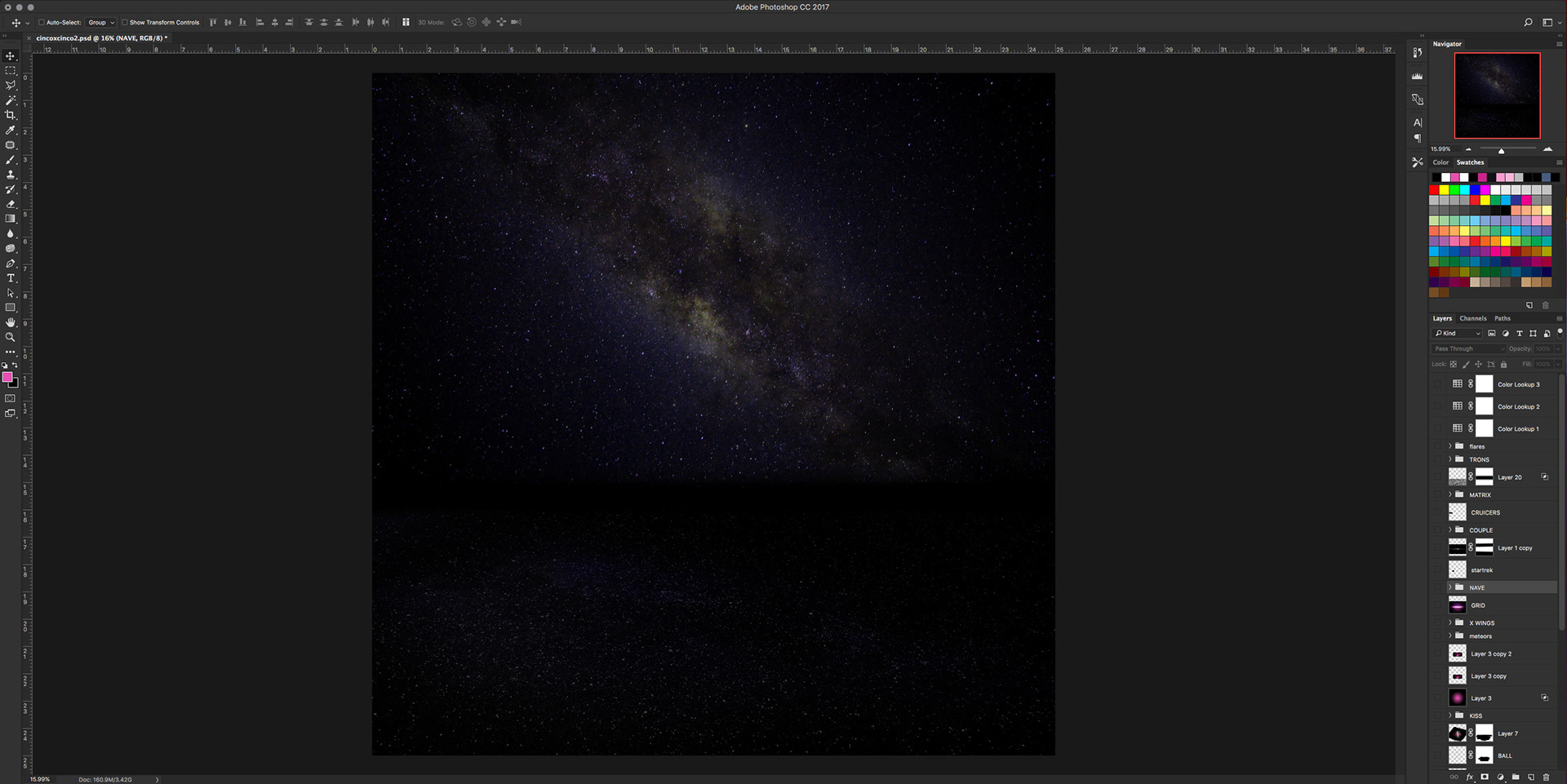
Task: Select the History Brush tool
Action: coord(11,189)
